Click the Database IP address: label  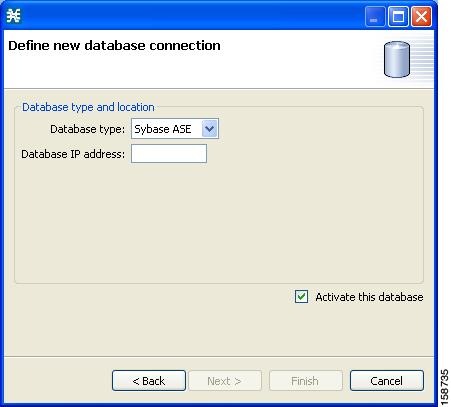point(73,154)
